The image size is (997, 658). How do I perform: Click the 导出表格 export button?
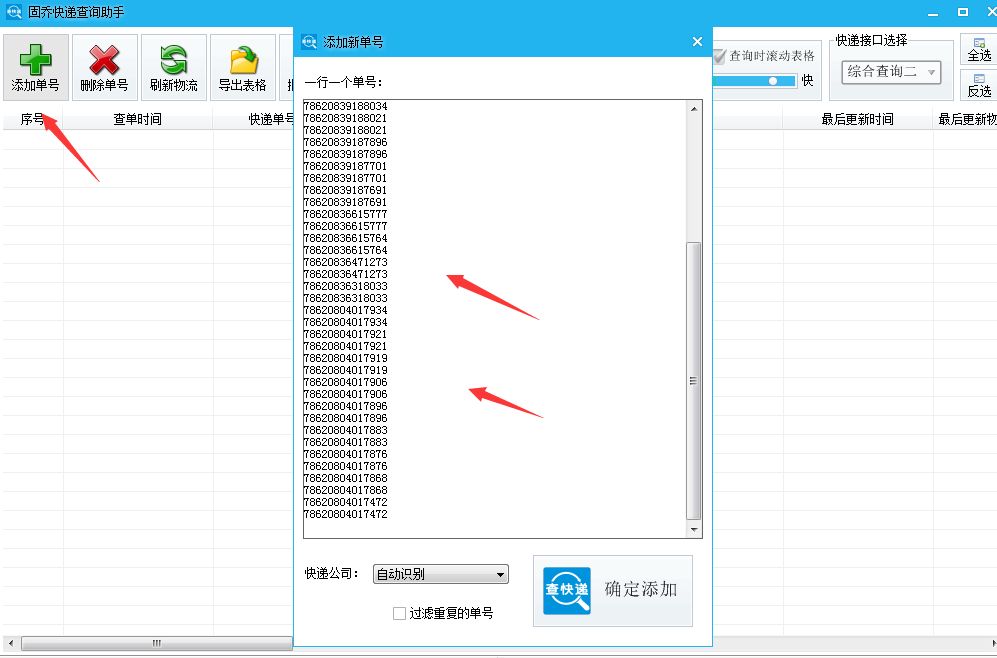coord(243,67)
